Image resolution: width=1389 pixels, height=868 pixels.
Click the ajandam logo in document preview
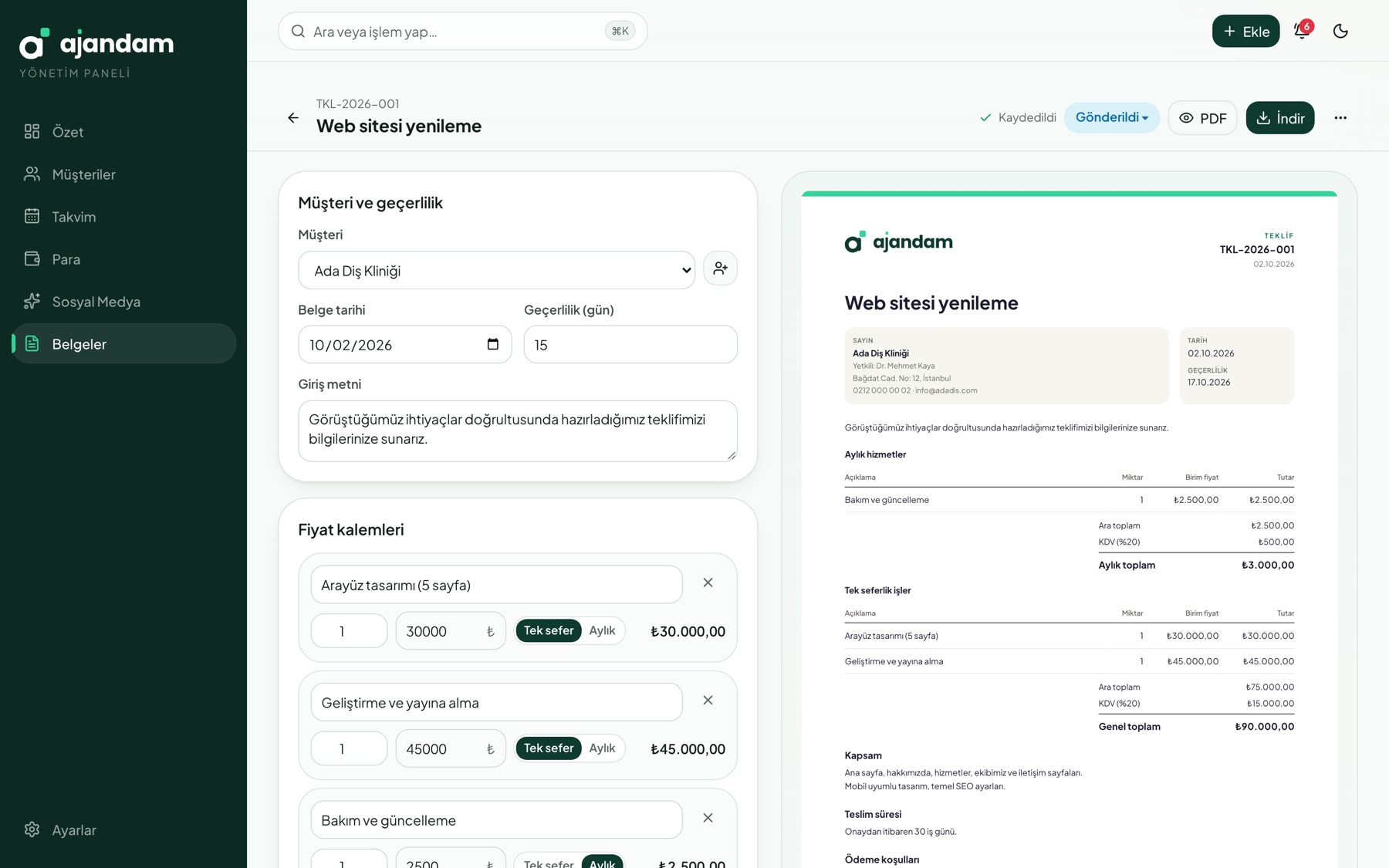pyautogui.click(x=898, y=242)
